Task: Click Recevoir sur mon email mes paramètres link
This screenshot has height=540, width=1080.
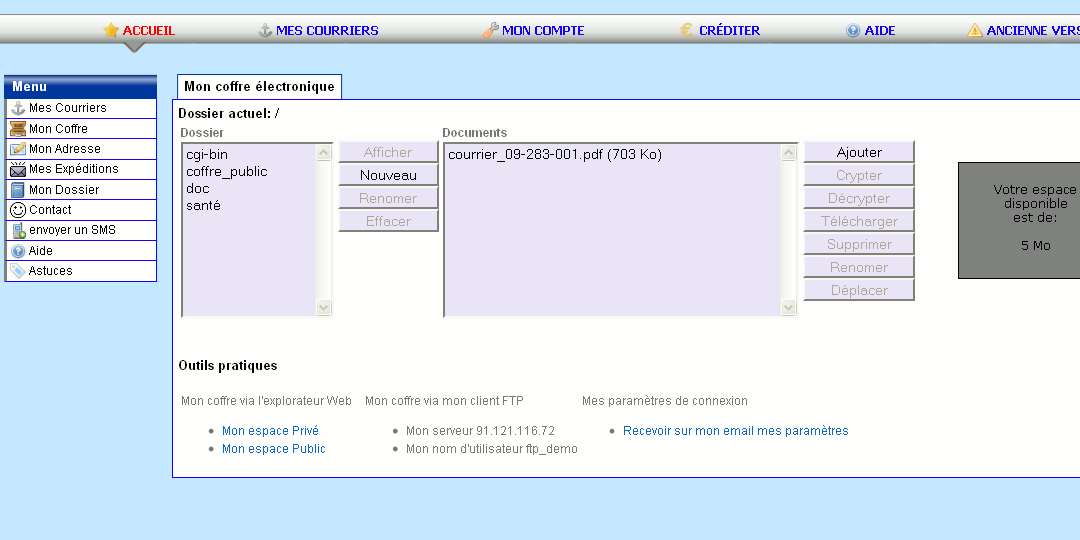Action: [736, 431]
